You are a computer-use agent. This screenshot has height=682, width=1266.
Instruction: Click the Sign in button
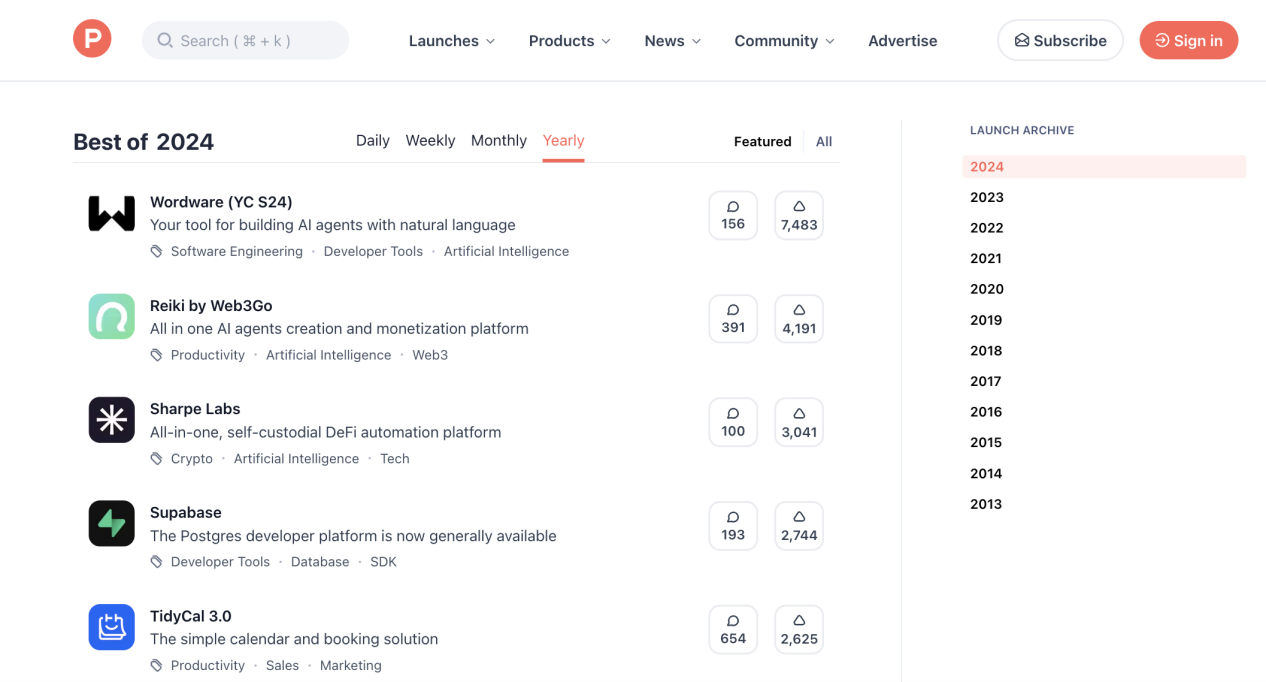1188,41
